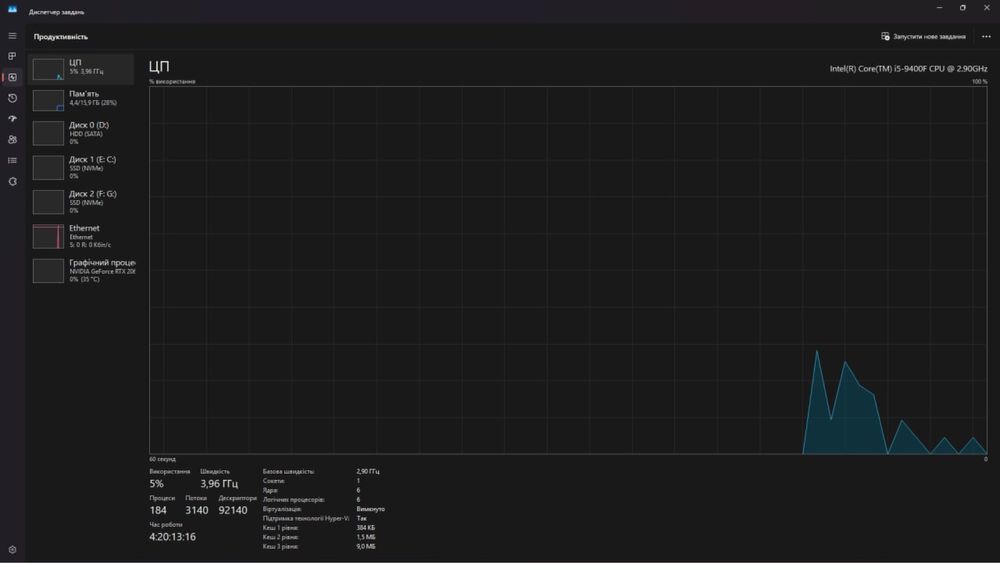This screenshot has height=563, width=1000.
Task: Click the Пам'ять mini graph thumbnail
Action: tap(48, 101)
